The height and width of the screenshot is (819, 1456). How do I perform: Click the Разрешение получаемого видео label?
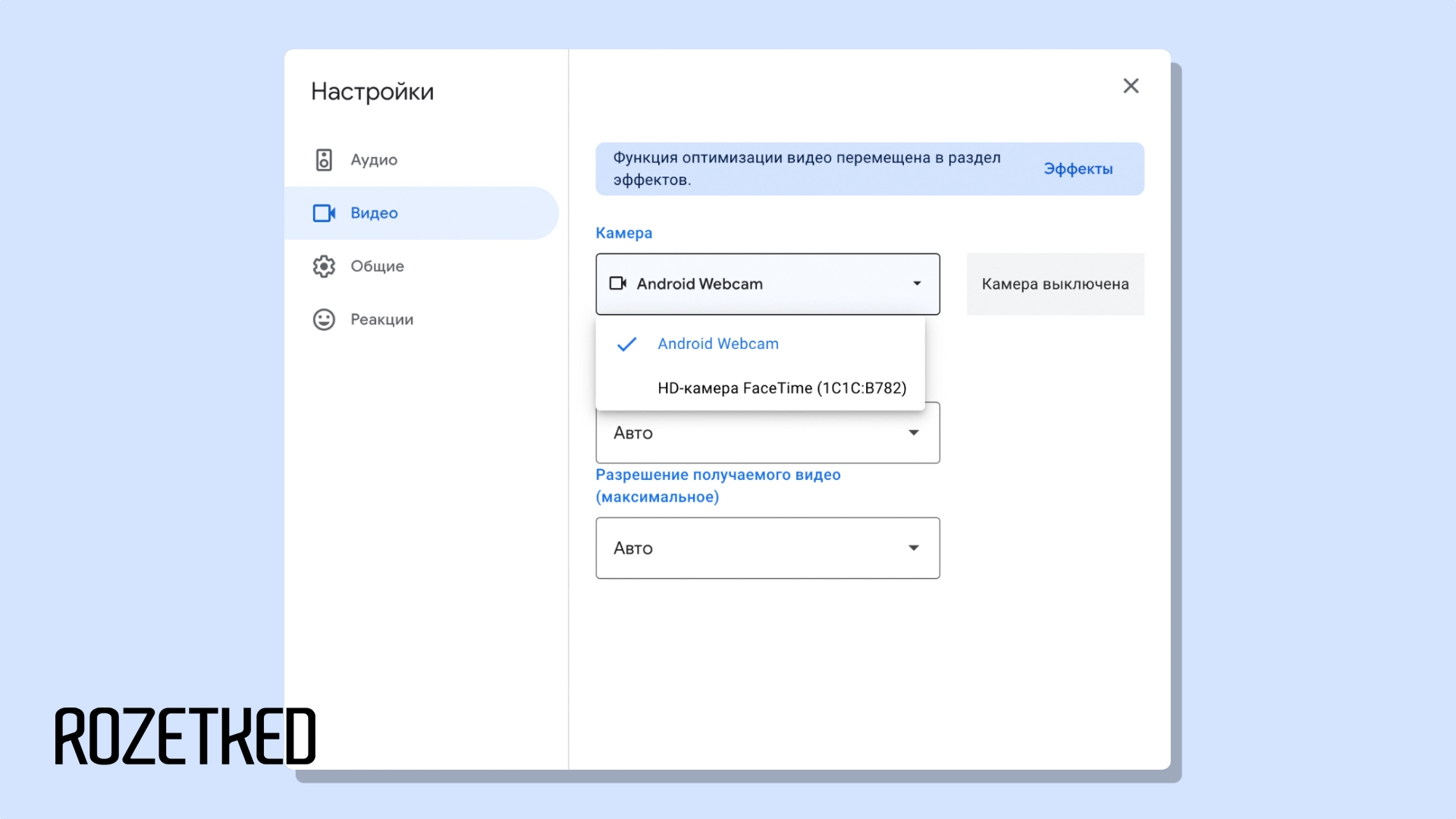[x=718, y=485]
